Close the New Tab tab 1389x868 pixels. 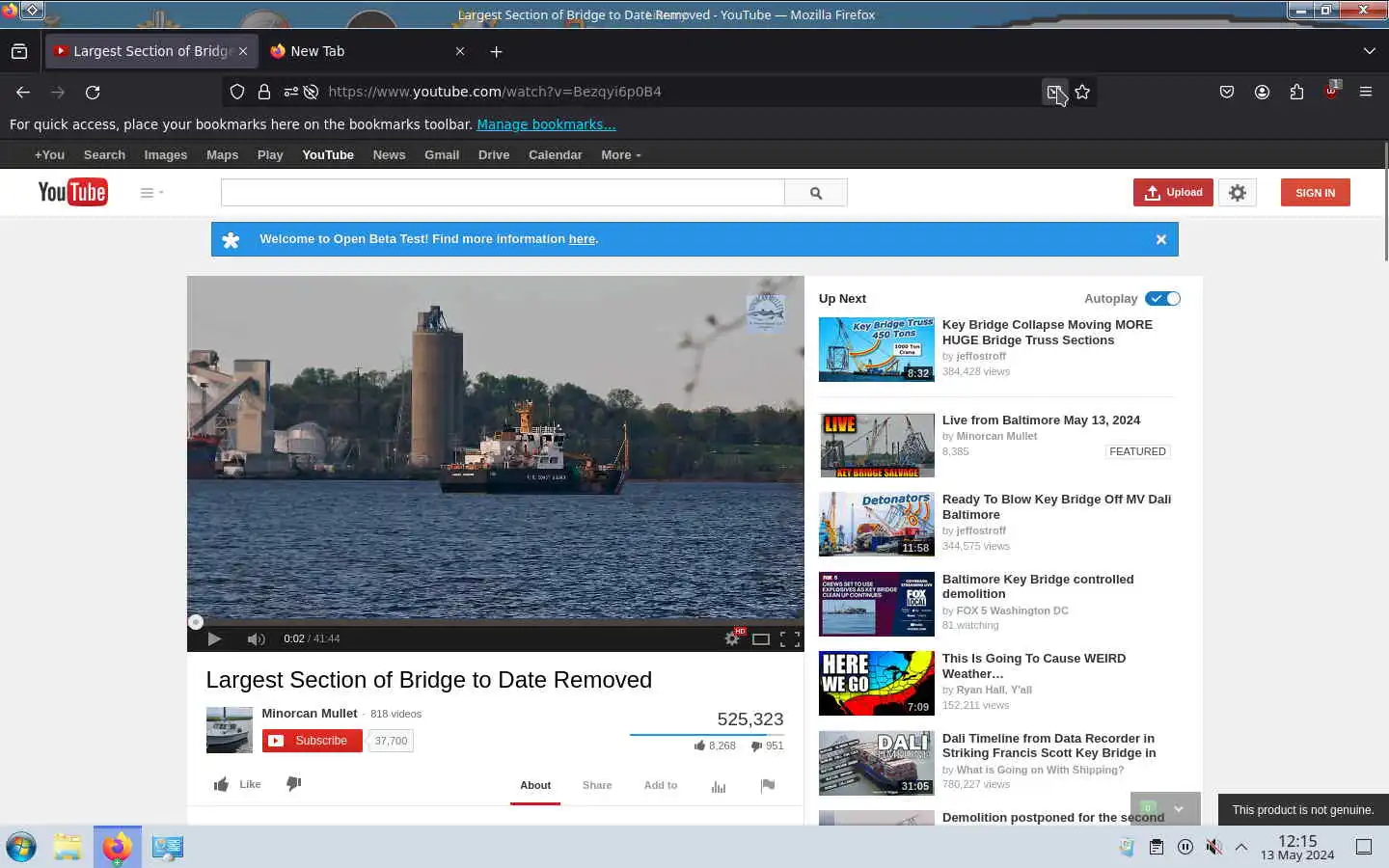point(460,52)
